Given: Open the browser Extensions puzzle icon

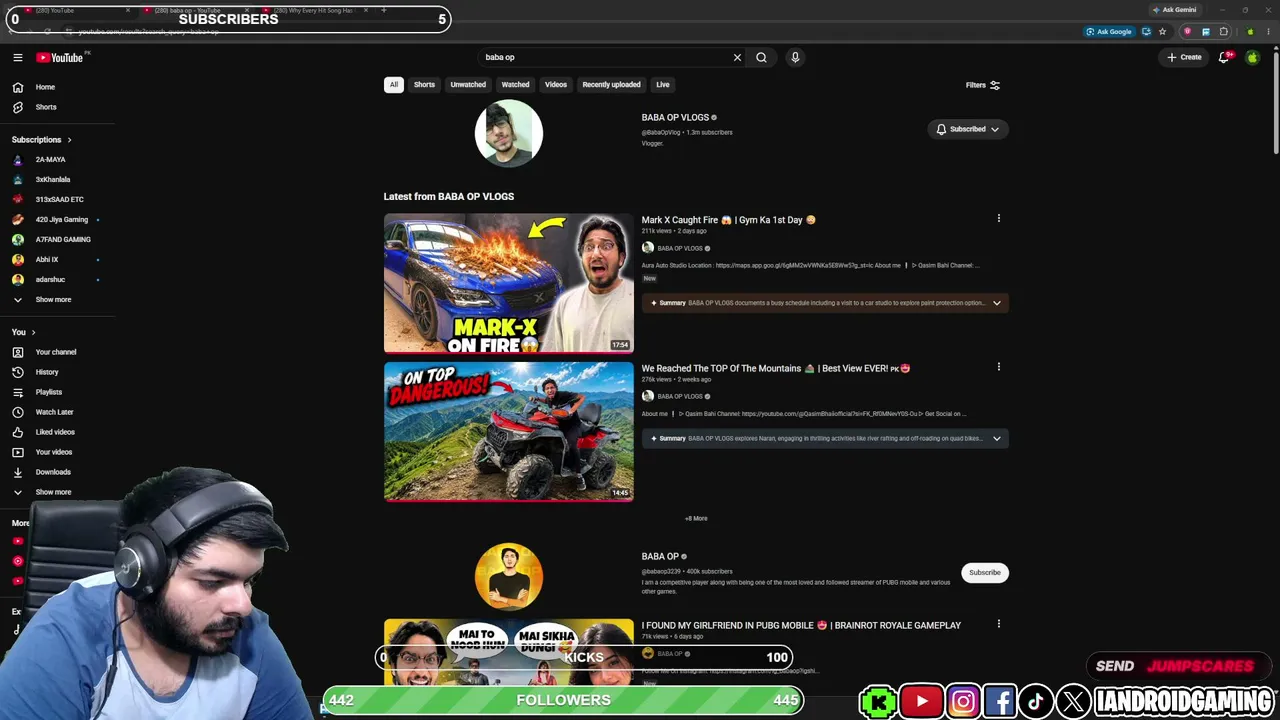Looking at the screenshot, I should tap(1223, 31).
